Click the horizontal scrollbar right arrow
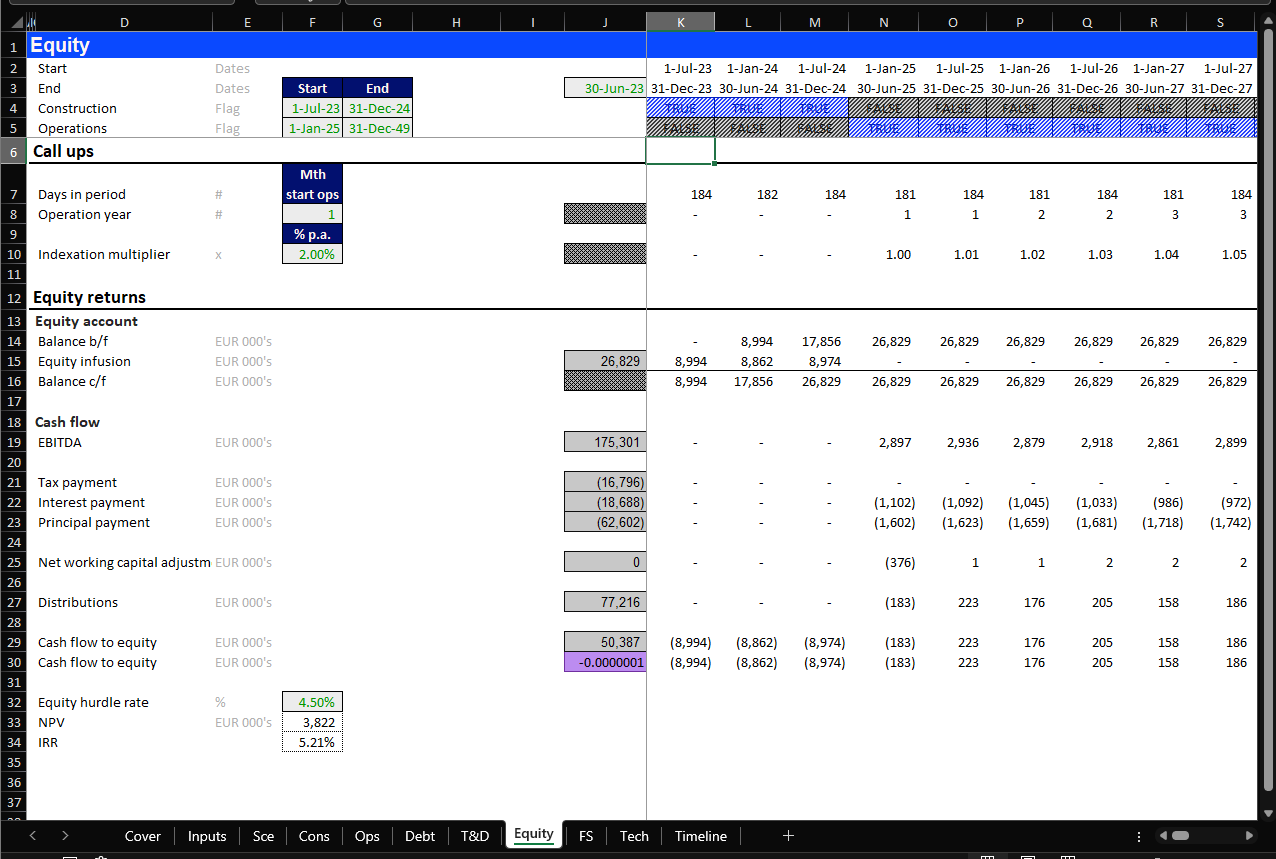The width and height of the screenshot is (1276, 859). click(1249, 836)
